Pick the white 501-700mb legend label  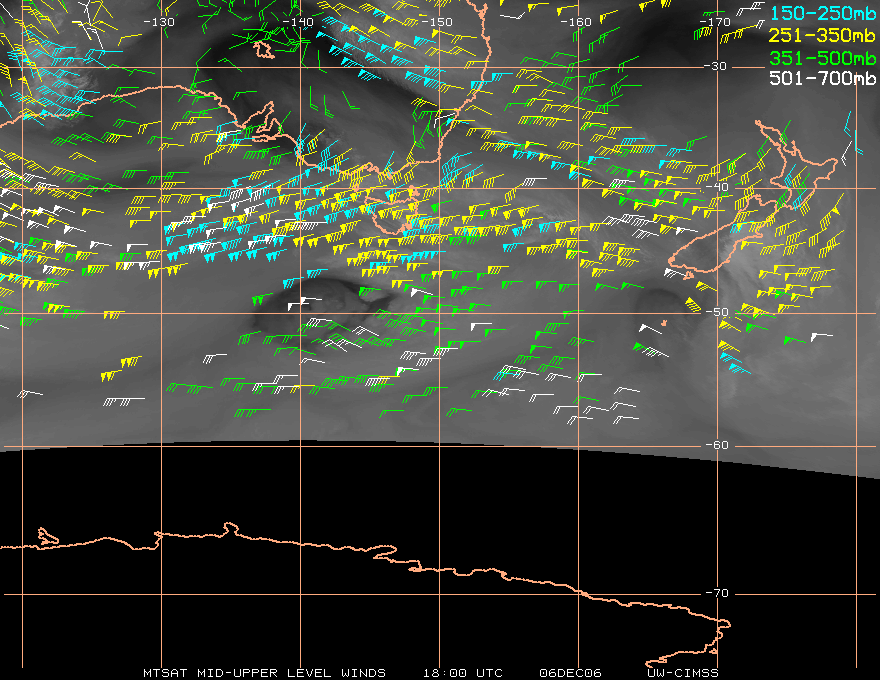tap(822, 78)
